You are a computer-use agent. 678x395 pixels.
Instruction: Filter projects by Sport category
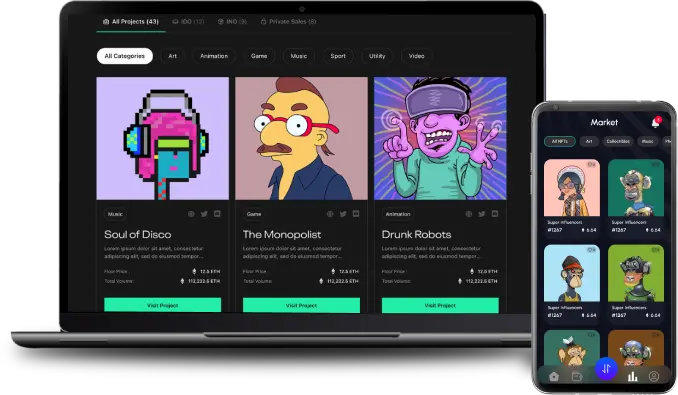click(338, 56)
